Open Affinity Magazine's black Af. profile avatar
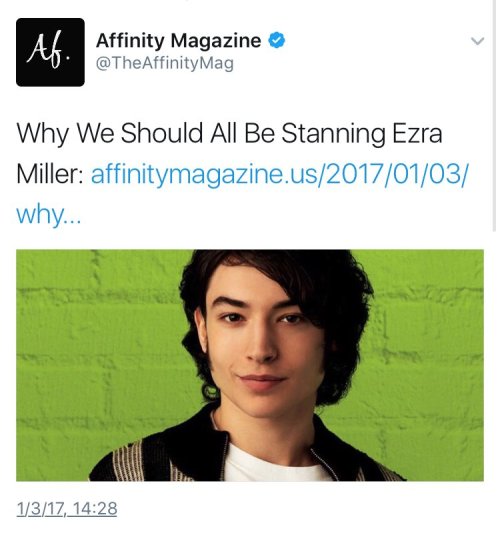Screen dimensions: 500x533 50,52
